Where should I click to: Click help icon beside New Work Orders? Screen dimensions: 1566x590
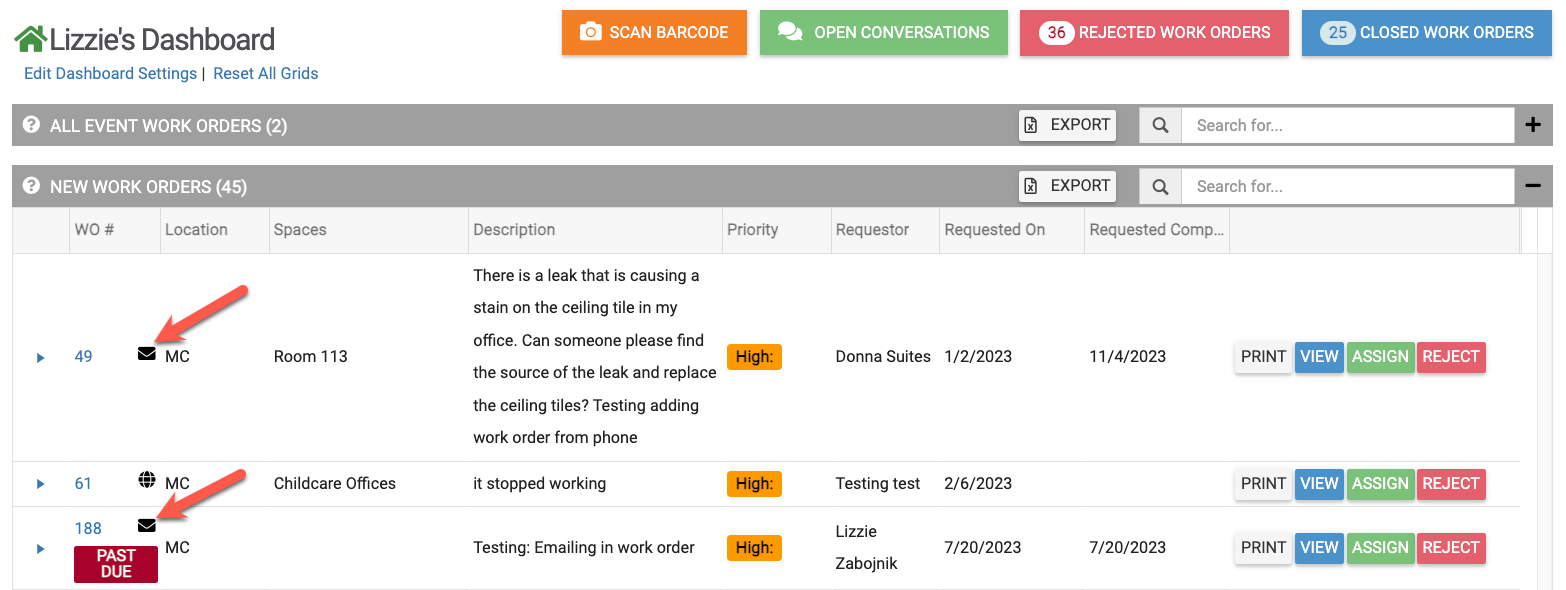[31, 186]
